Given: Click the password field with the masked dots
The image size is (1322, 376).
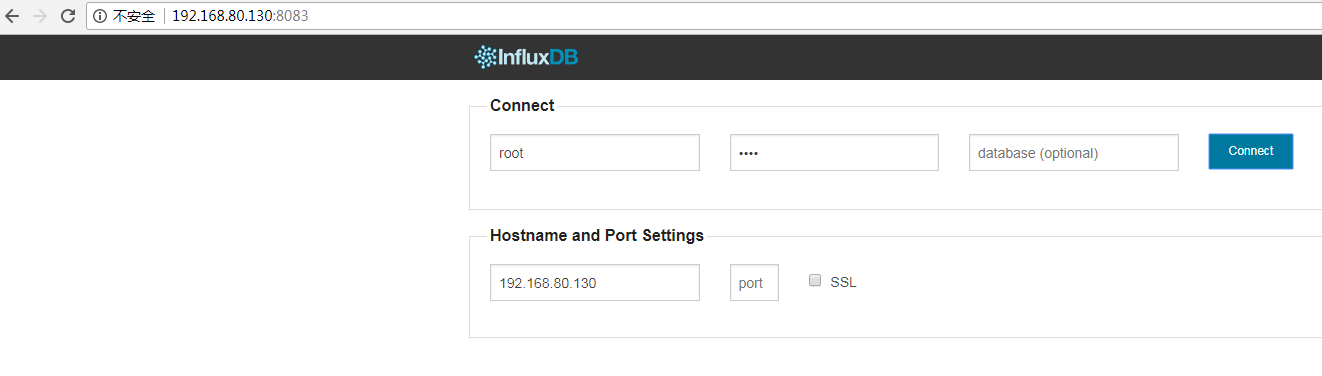Looking at the screenshot, I should (x=834, y=153).
